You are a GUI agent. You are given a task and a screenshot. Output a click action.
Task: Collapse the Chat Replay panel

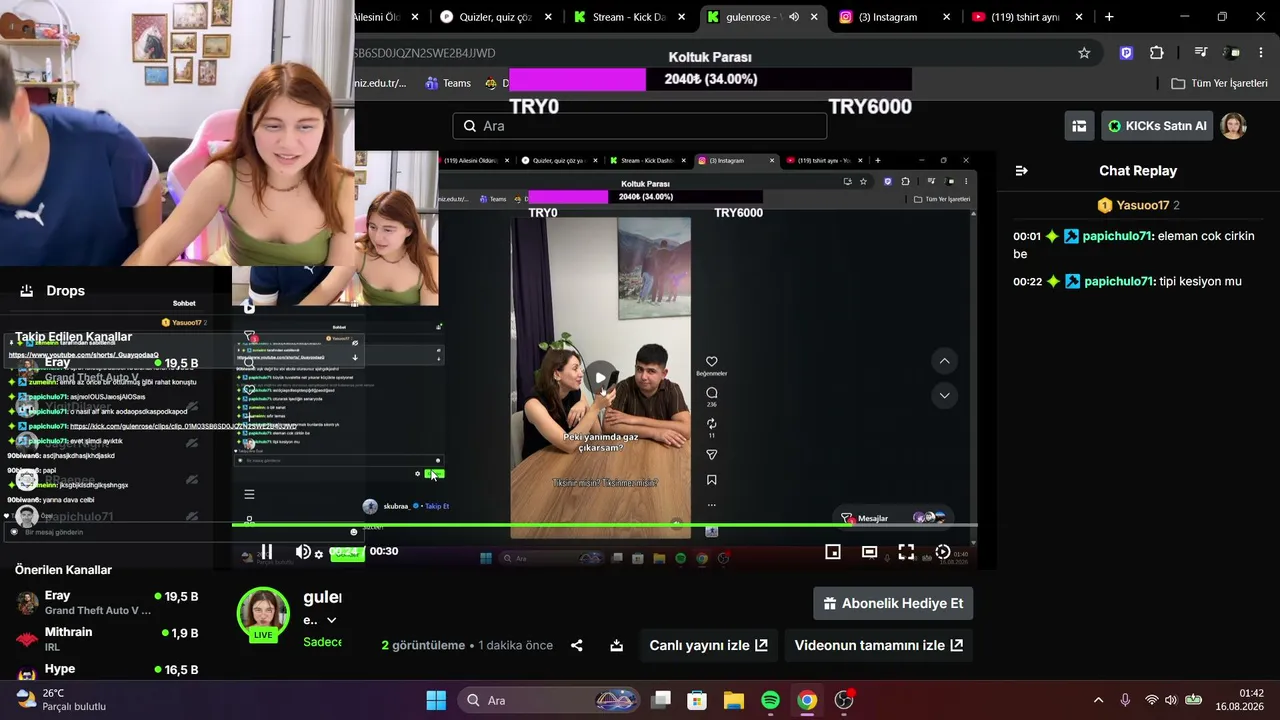pyautogui.click(x=1021, y=171)
